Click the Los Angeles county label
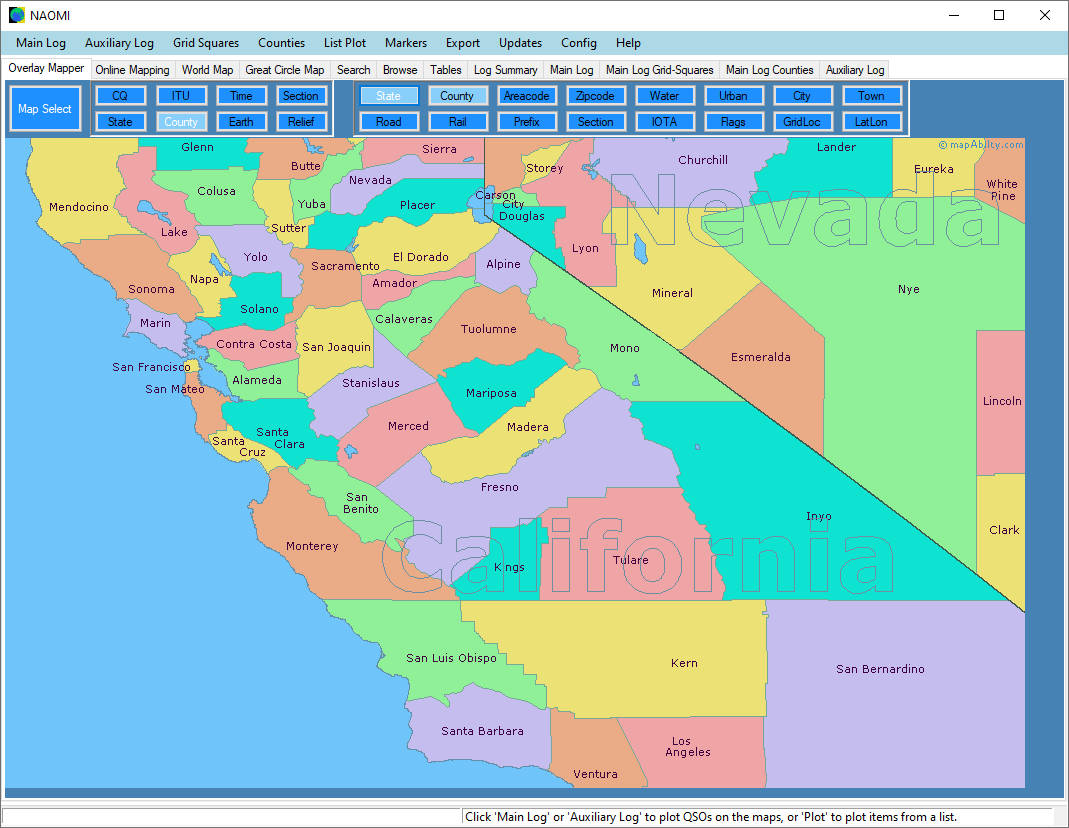Screen dimensions: 1069x828 tap(687, 746)
